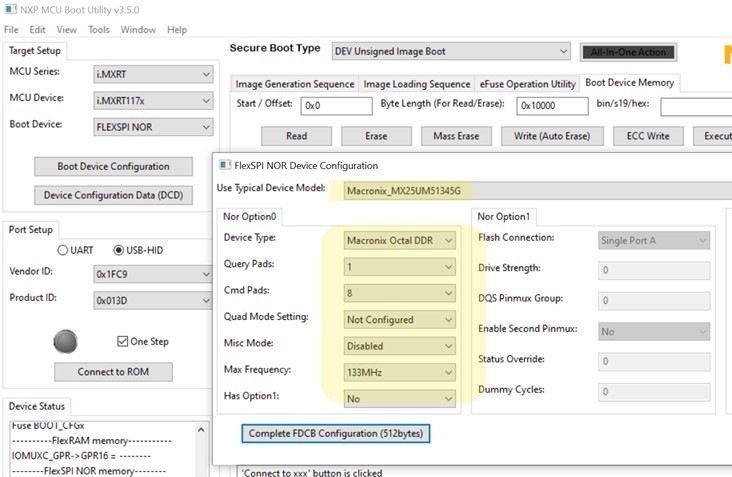Viewport: 732px width, 477px height.
Task: Click the NXP MCU Boot Utility title icon
Action: pyautogui.click(x=10, y=9)
